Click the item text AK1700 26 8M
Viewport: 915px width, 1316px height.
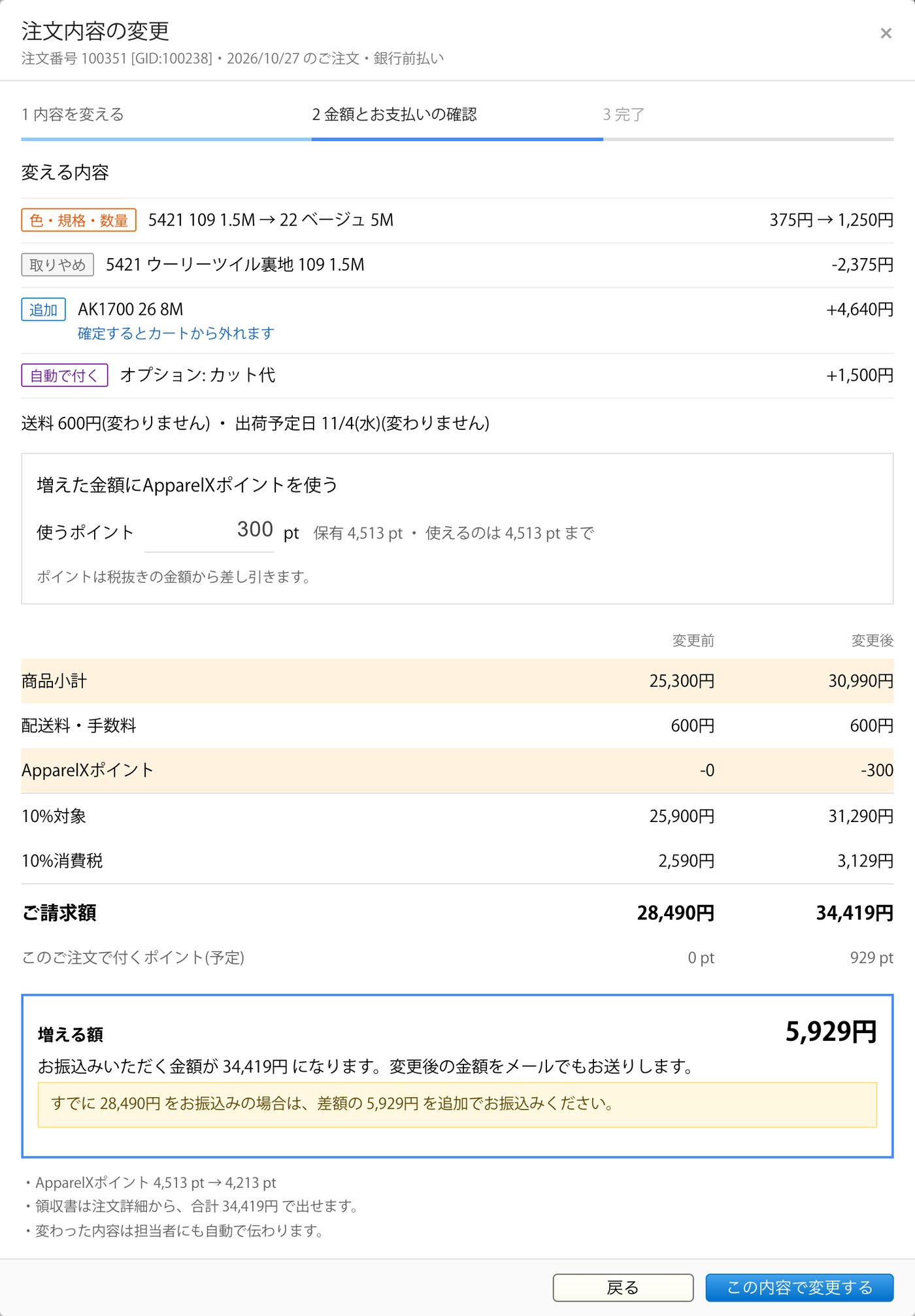coord(131,309)
